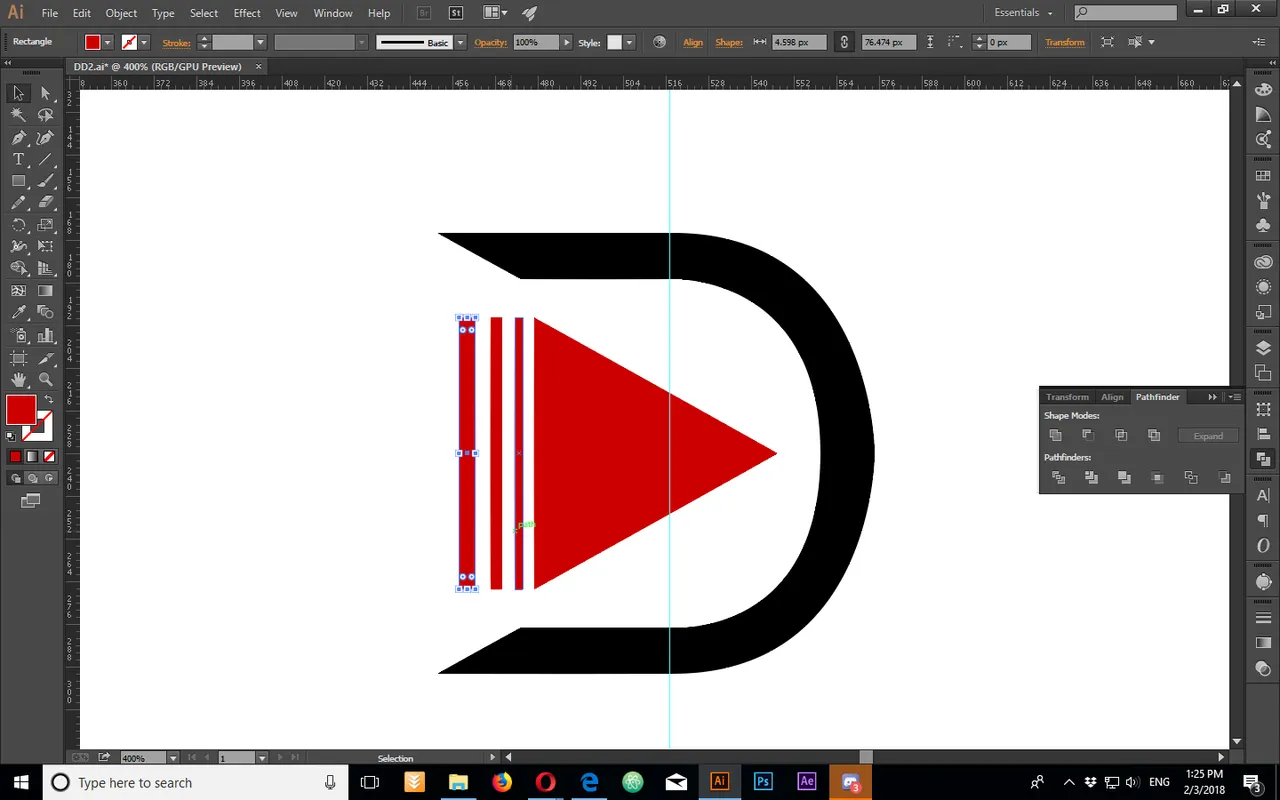1280x800 pixels.
Task: Click the Change Screen Mode button
Action: click(31, 499)
